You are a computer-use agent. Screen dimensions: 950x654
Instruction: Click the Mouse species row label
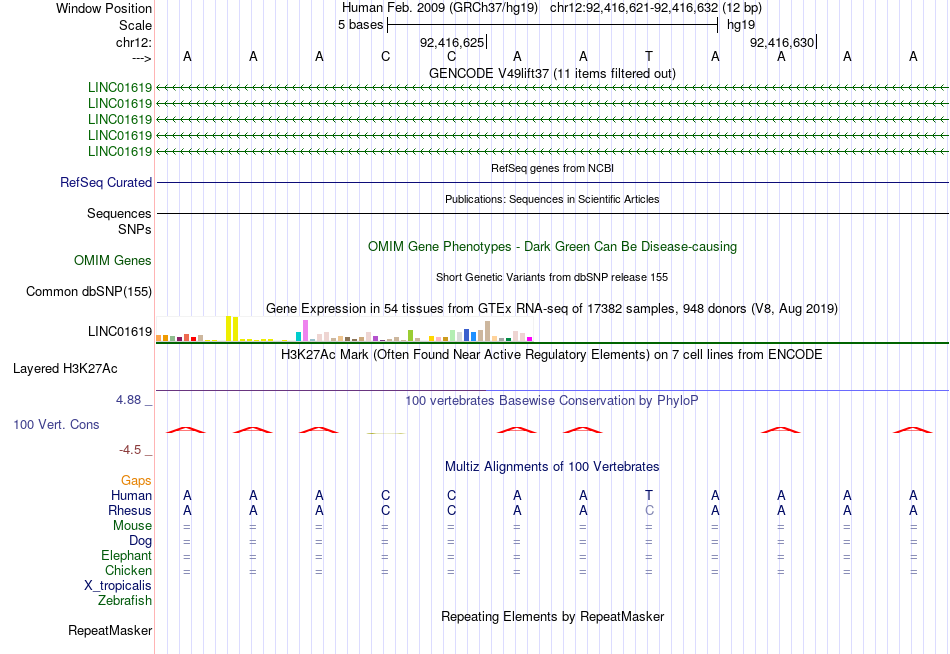coord(132,526)
